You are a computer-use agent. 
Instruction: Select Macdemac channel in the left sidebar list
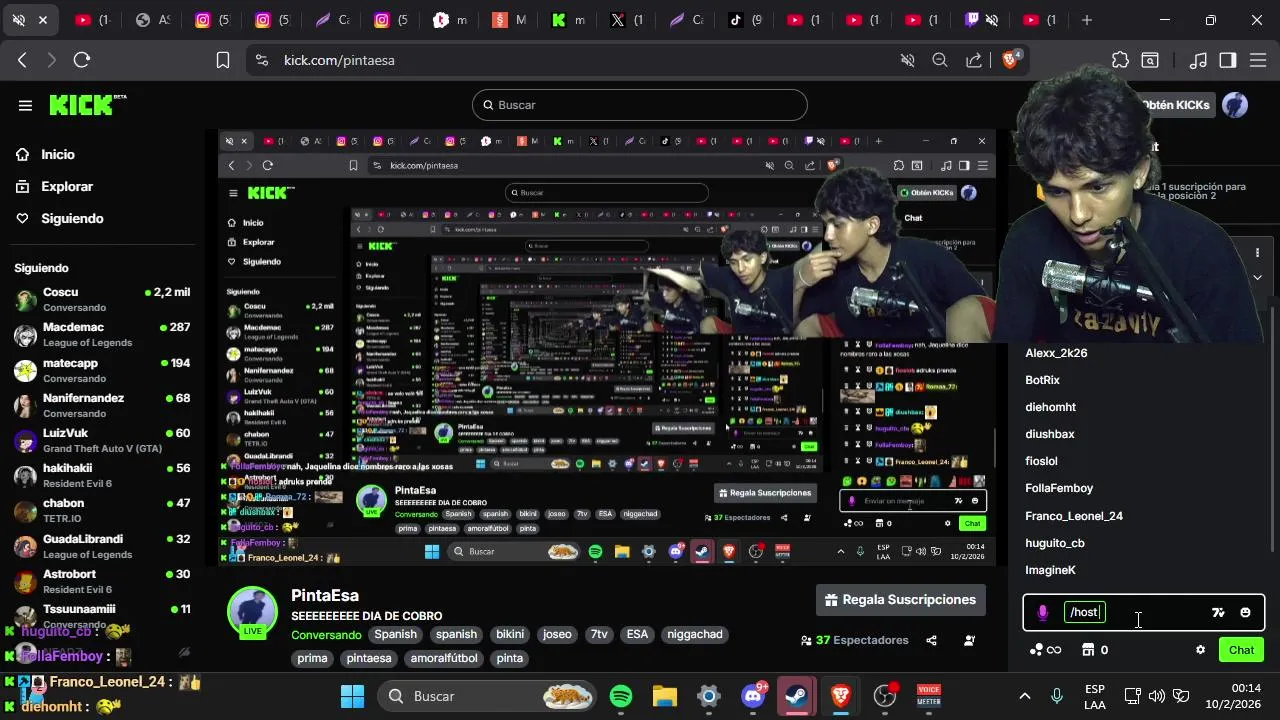pyautogui.click(x=102, y=335)
